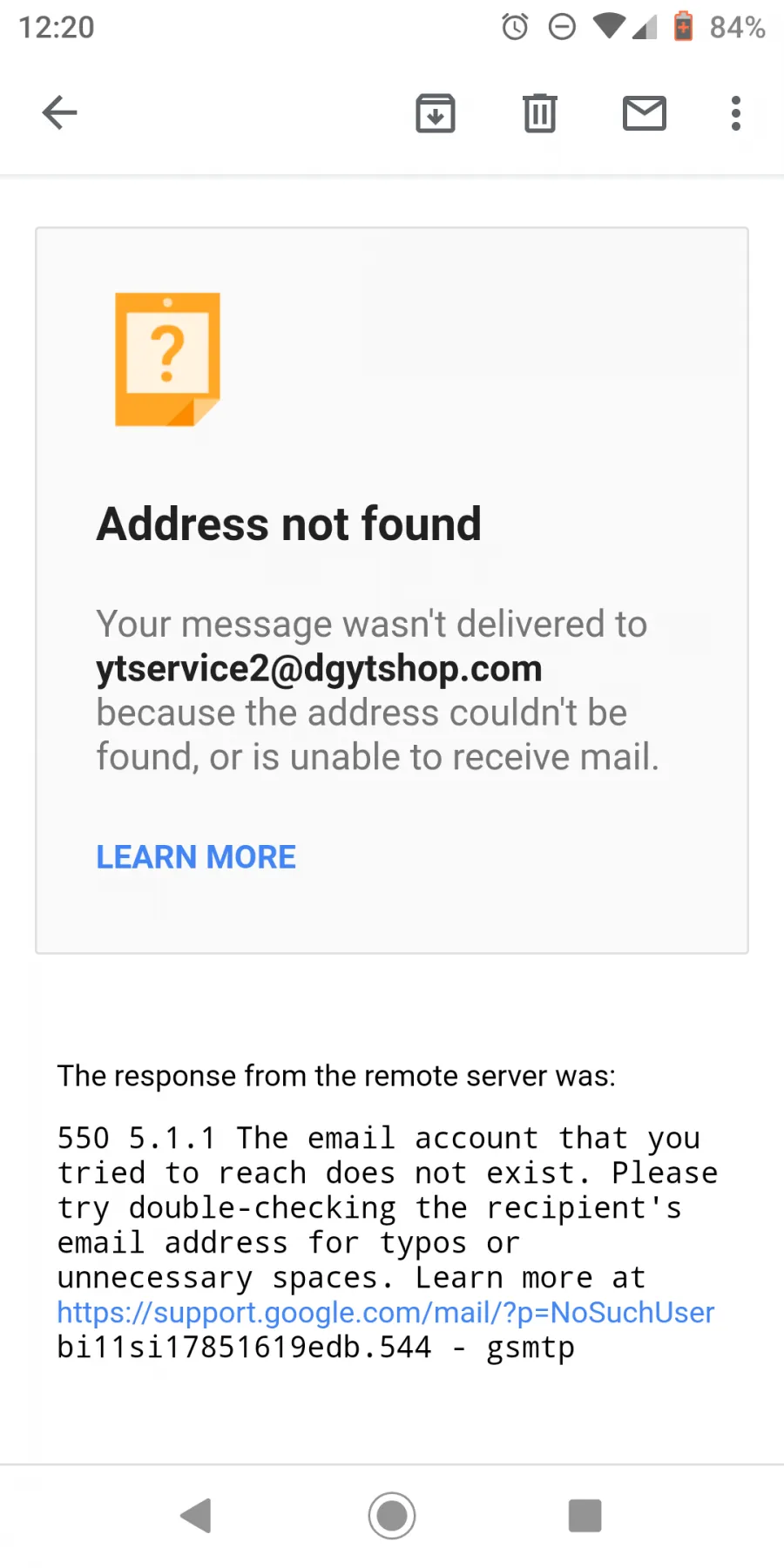Select the ytservice2@dgytshop.com address text
Viewport: 784px width, 1568px height.
pyautogui.click(x=319, y=669)
